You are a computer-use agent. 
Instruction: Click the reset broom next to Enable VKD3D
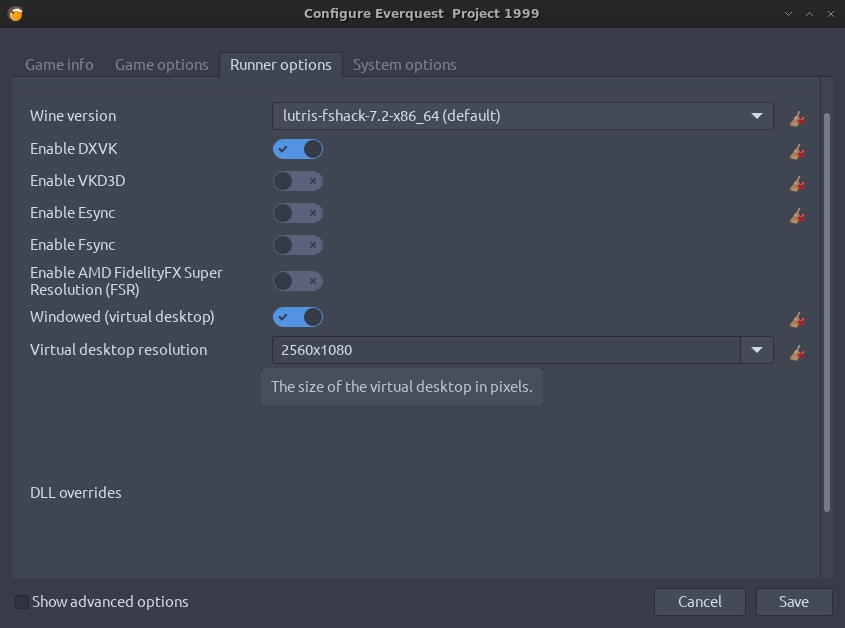pos(797,183)
